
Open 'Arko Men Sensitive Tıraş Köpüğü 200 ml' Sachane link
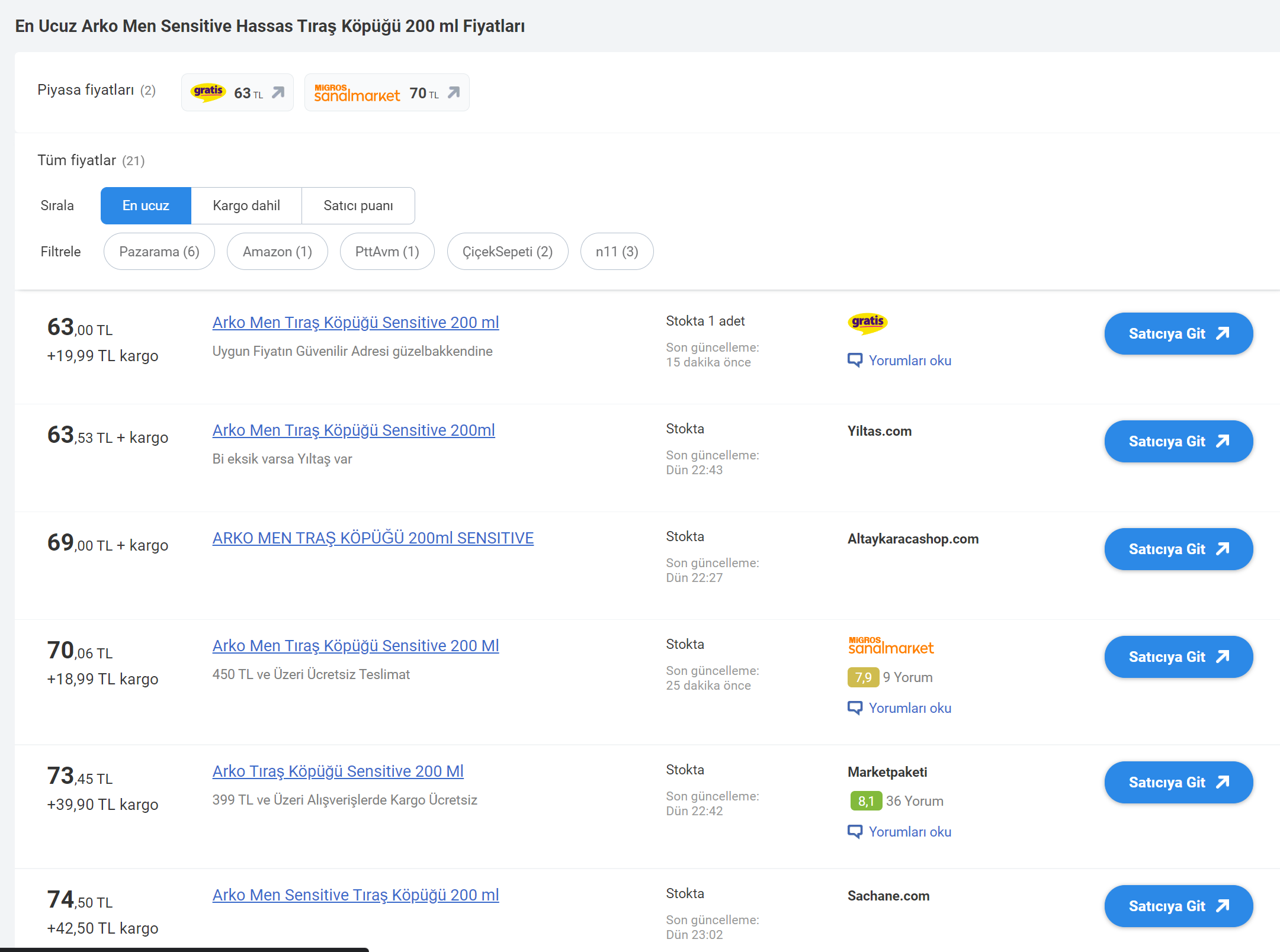click(x=356, y=895)
